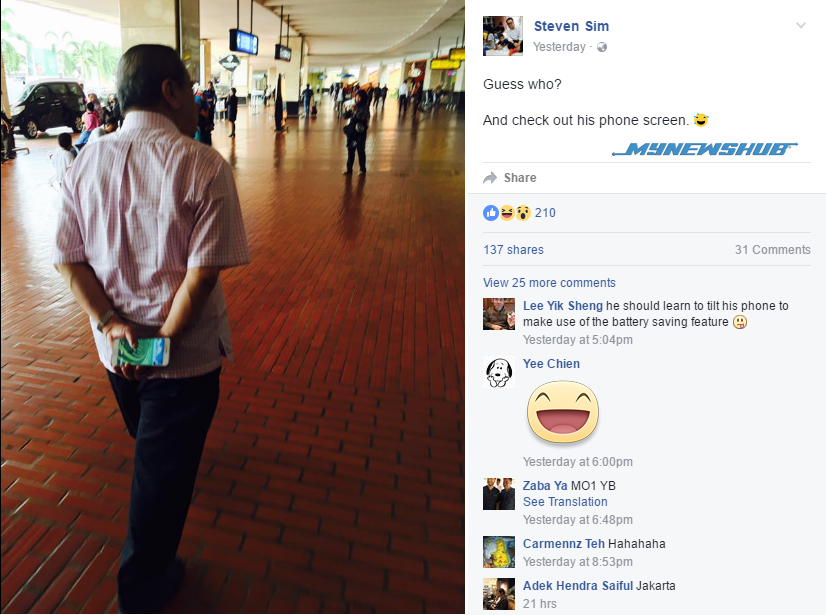Viewport: 826px width, 615px height.
Task: Click Carmennz Teh's commenter name
Action: coord(564,543)
